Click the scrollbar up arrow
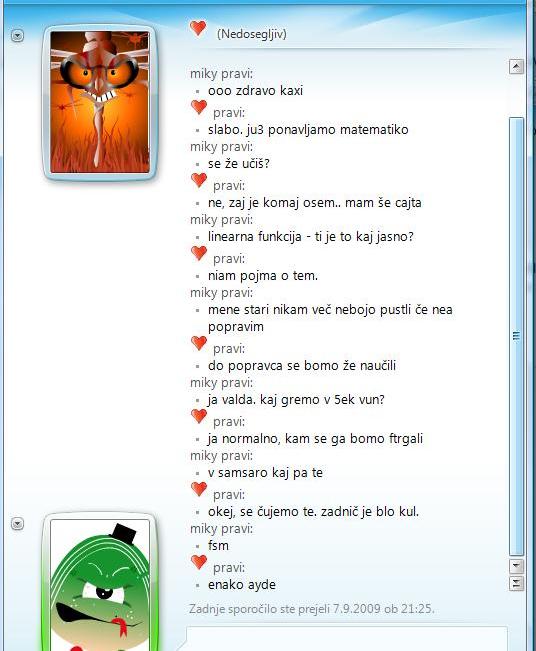This screenshot has width=536, height=651. 516,66
